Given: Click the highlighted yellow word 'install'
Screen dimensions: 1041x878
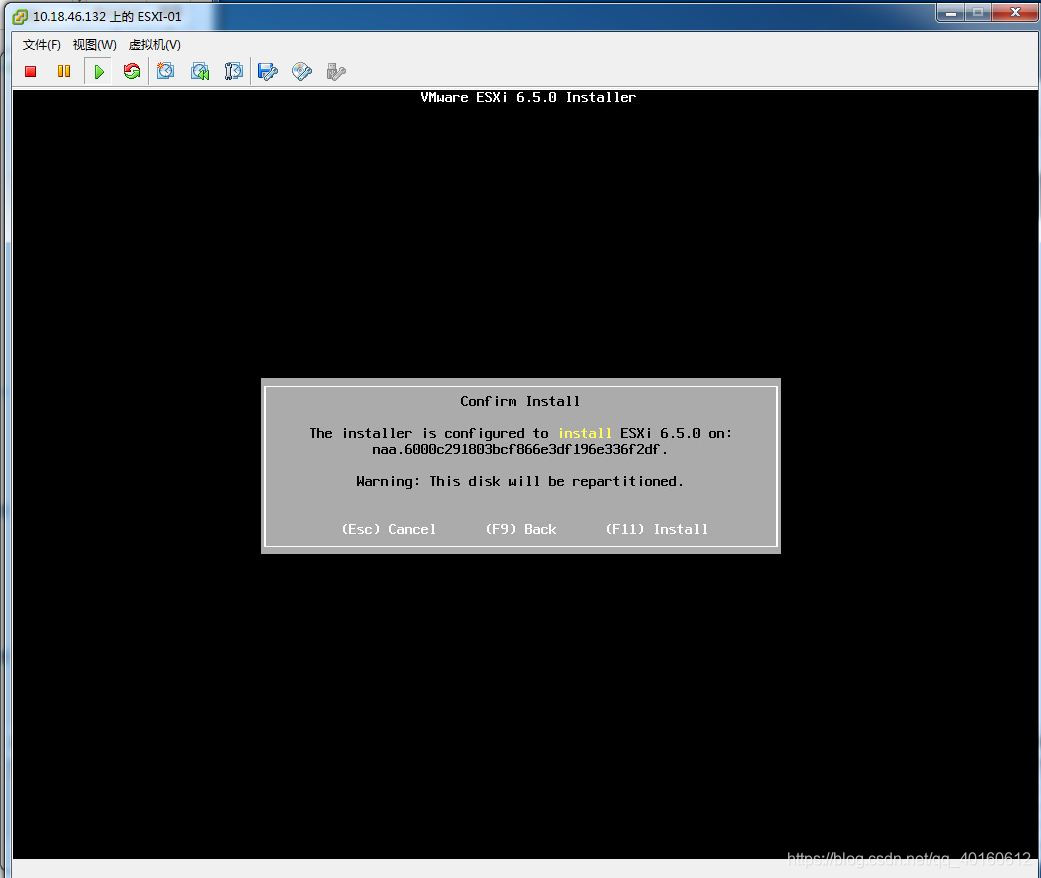Looking at the screenshot, I should 584,433.
